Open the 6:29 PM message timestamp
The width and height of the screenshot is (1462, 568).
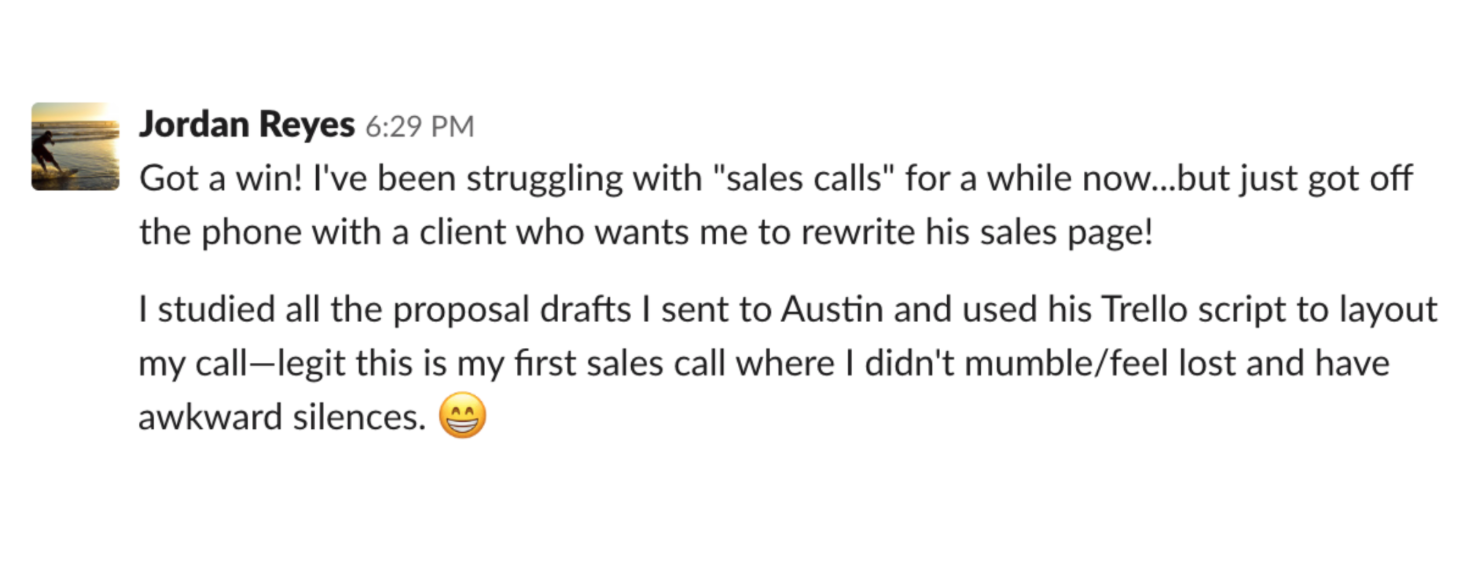pyautogui.click(x=419, y=127)
